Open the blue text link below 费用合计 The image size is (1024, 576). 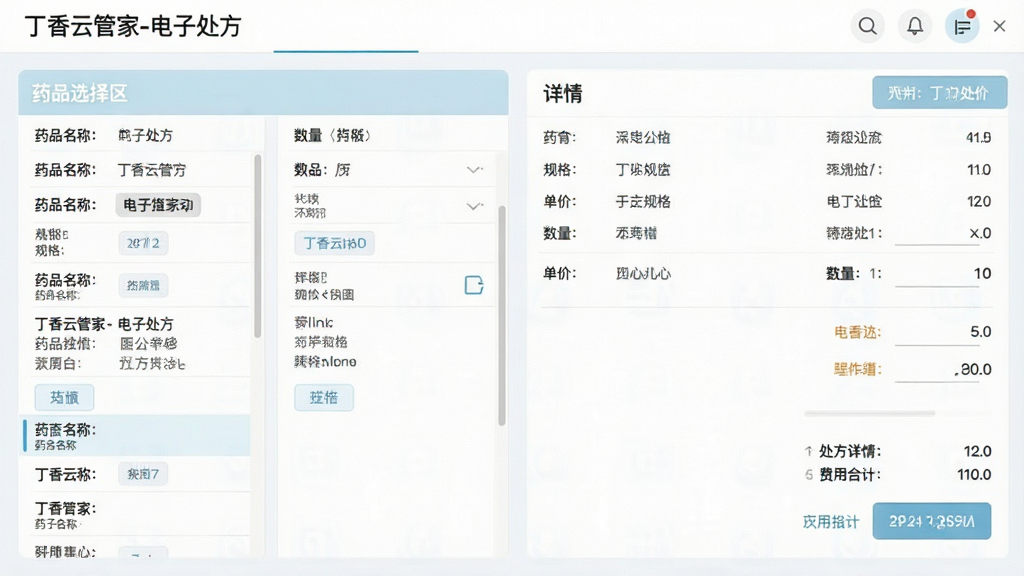[831, 522]
